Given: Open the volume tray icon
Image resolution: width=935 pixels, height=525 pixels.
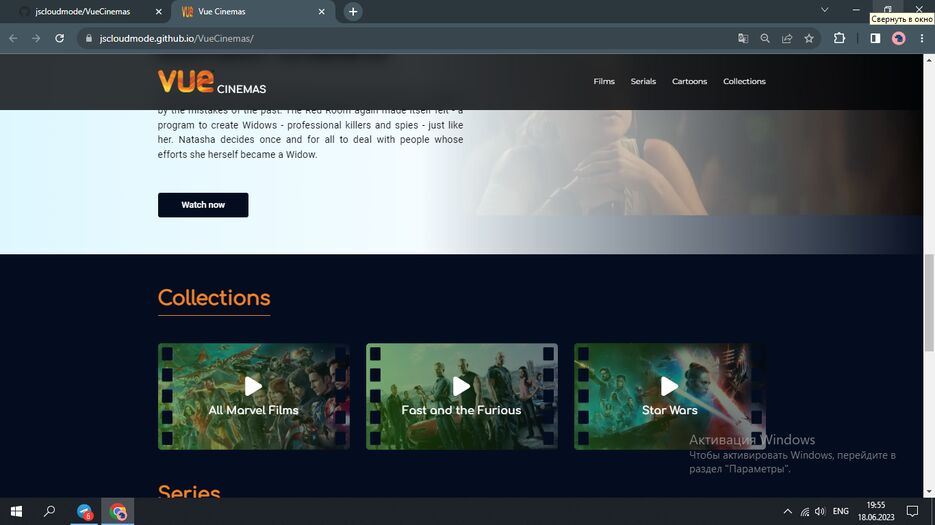Looking at the screenshot, I should 820,511.
